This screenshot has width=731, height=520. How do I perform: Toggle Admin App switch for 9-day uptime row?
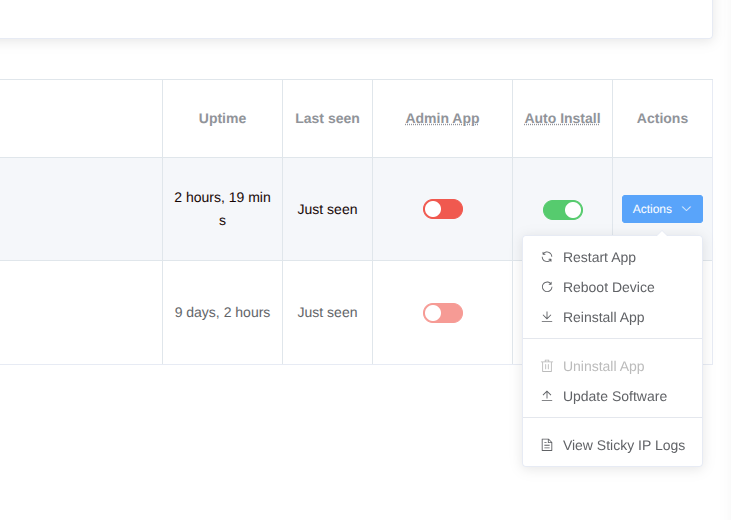(x=442, y=313)
